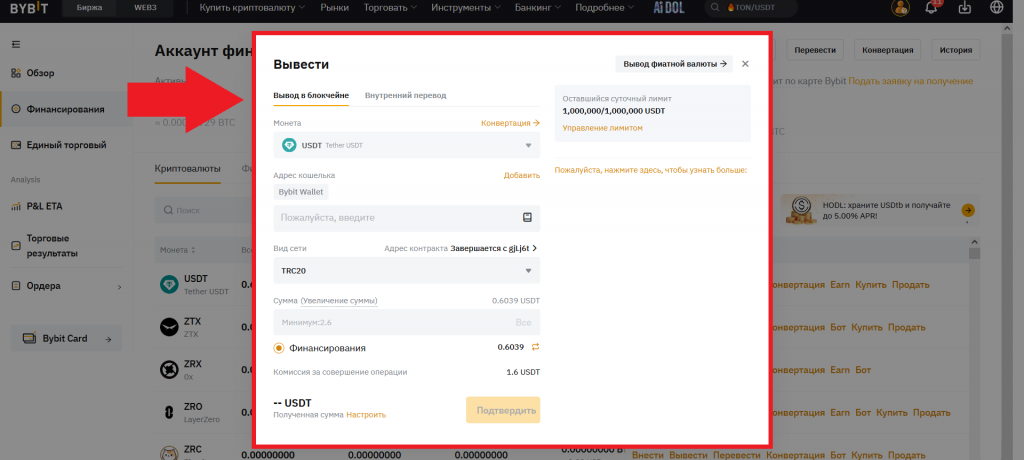This screenshot has height=460, width=1024.
Task: Click Earn in the ZRX row
Action: tap(840, 370)
